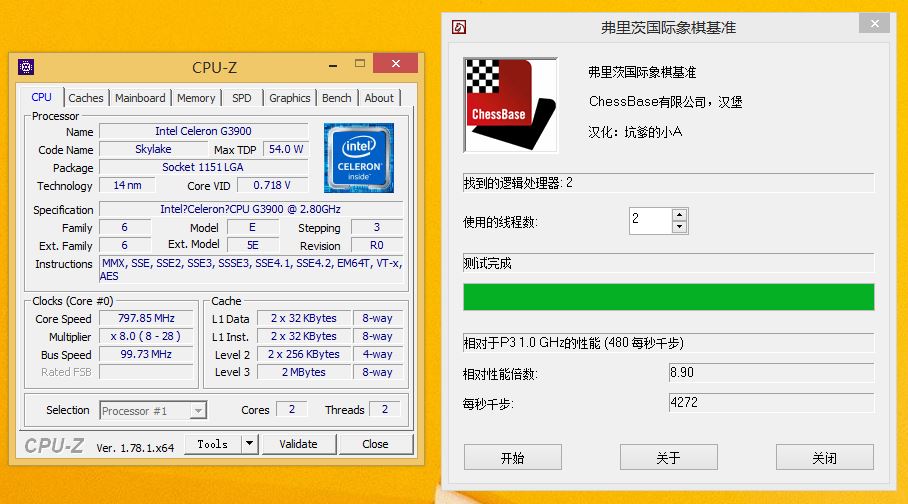Open the Mainboard tab

tap(140, 98)
